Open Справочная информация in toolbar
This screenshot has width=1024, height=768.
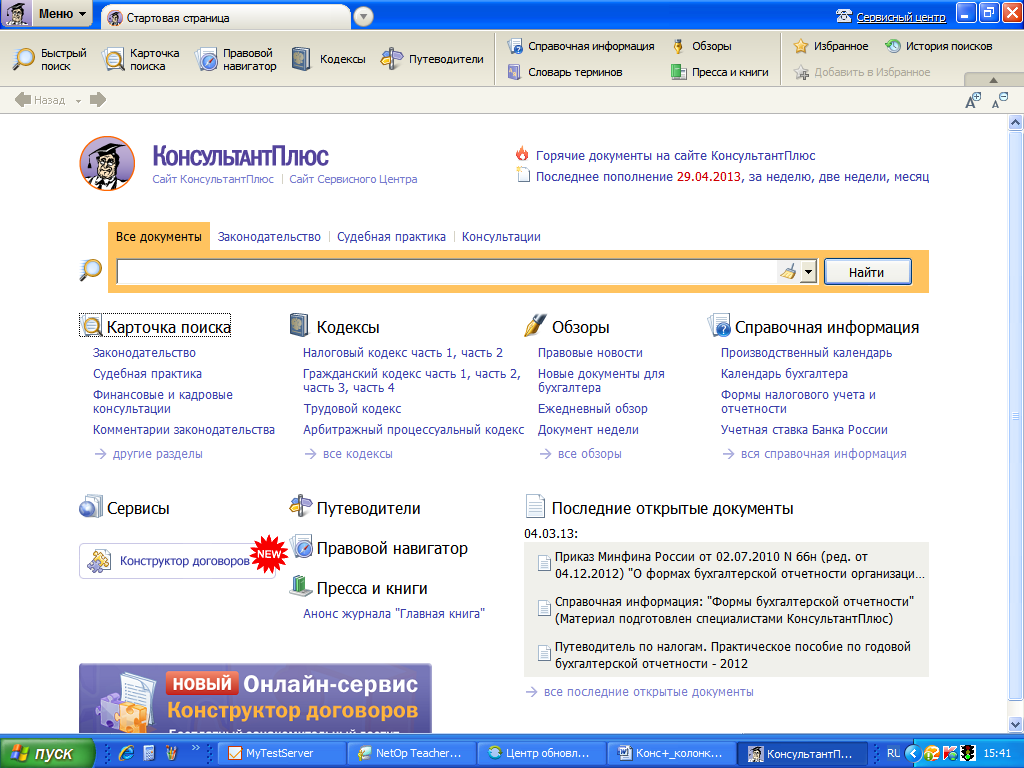581,46
